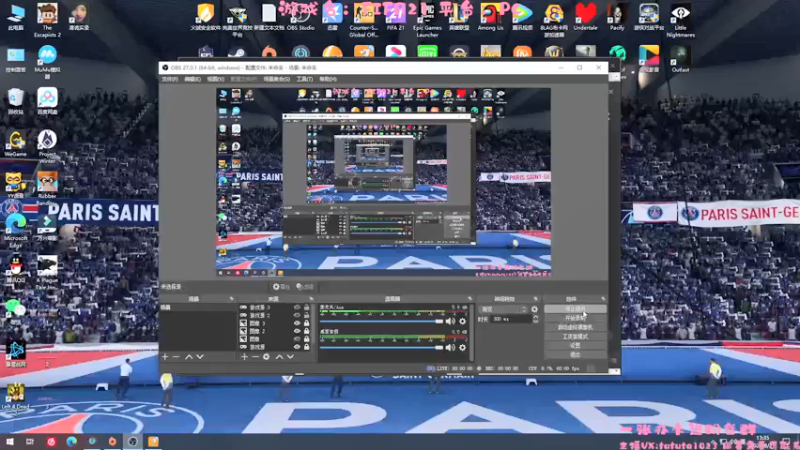Toggle visibility of source 游戏源 3

[297, 308]
